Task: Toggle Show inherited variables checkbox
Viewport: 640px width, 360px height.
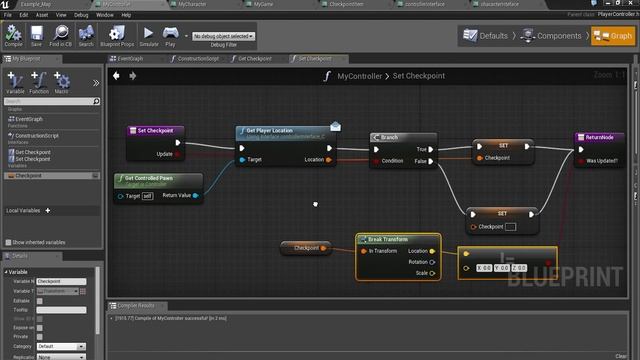Action: coord(8,242)
